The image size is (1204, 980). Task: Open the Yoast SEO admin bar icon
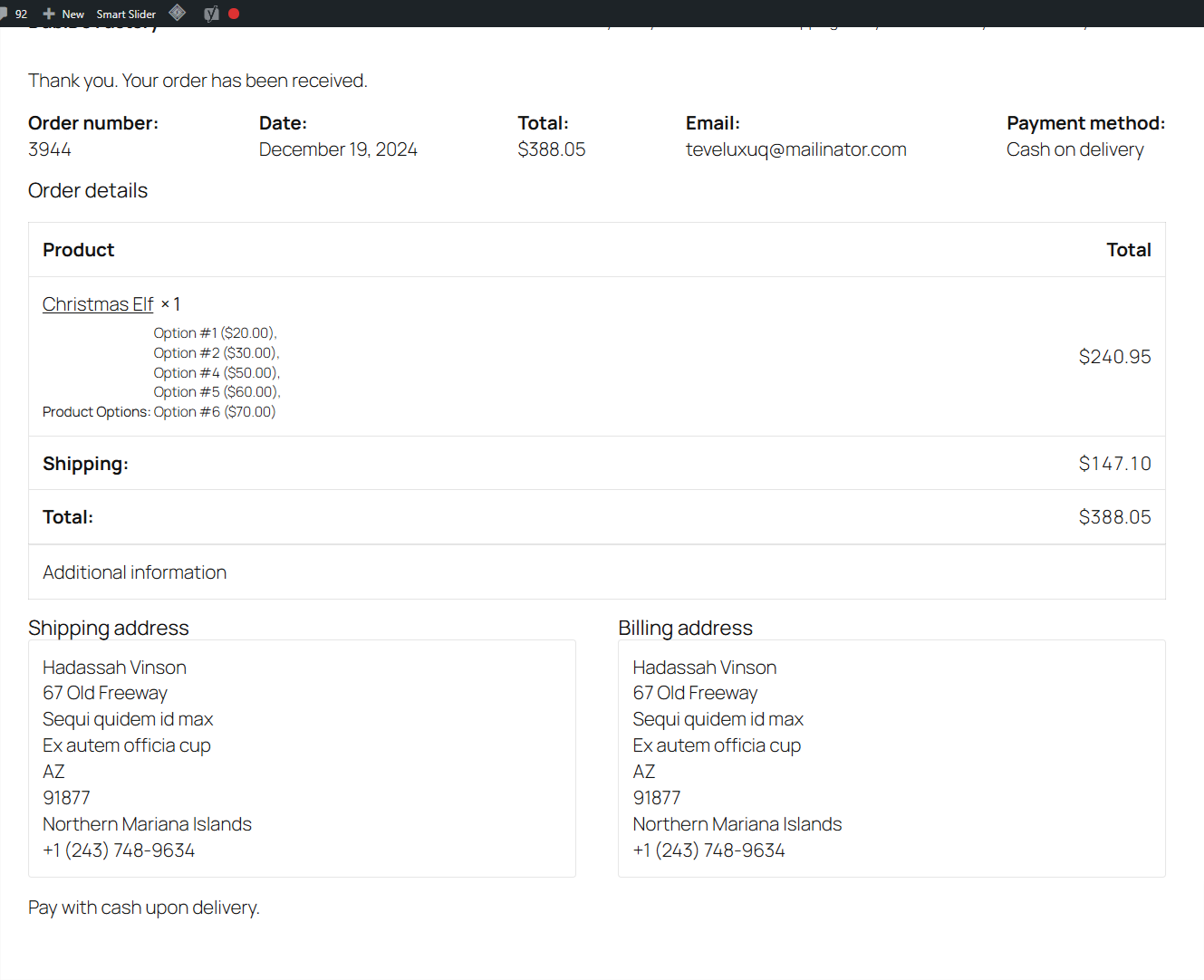211,14
